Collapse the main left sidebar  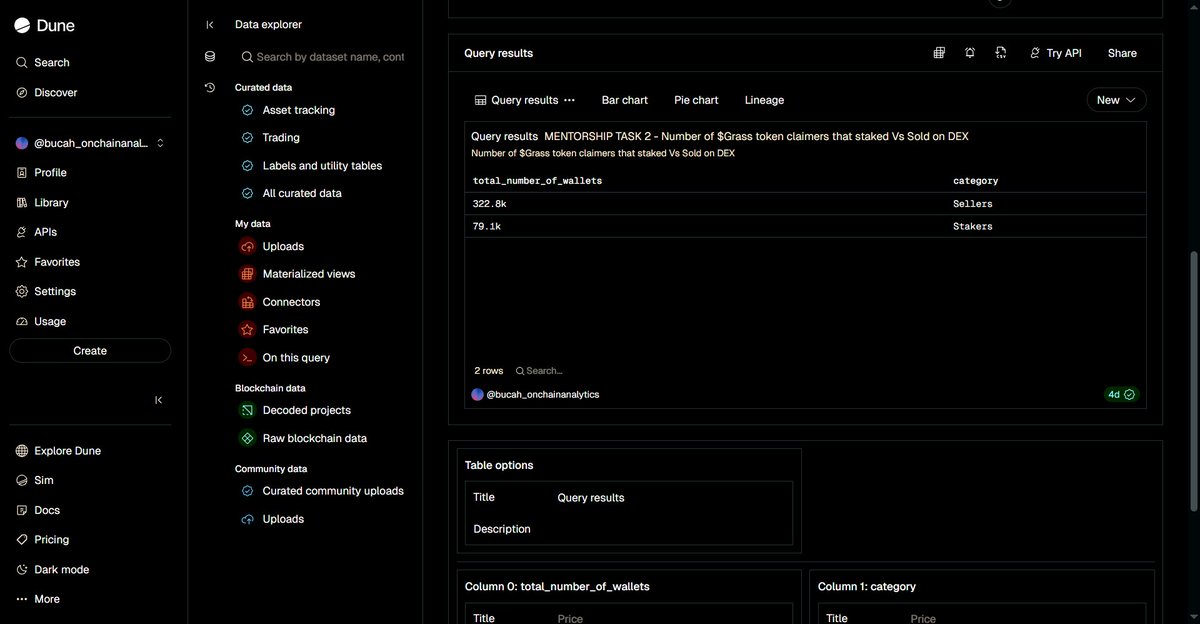pos(158,400)
